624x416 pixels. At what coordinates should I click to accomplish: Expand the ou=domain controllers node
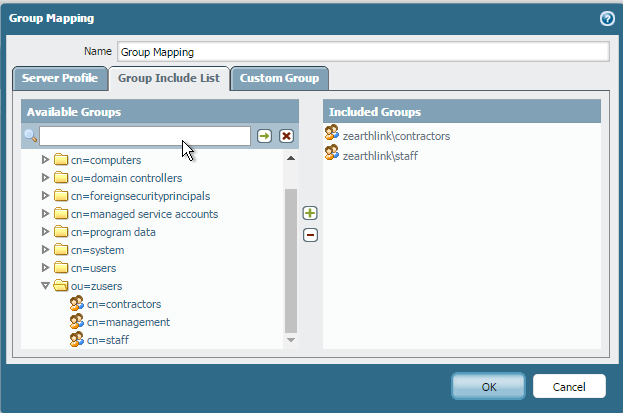(x=45, y=178)
